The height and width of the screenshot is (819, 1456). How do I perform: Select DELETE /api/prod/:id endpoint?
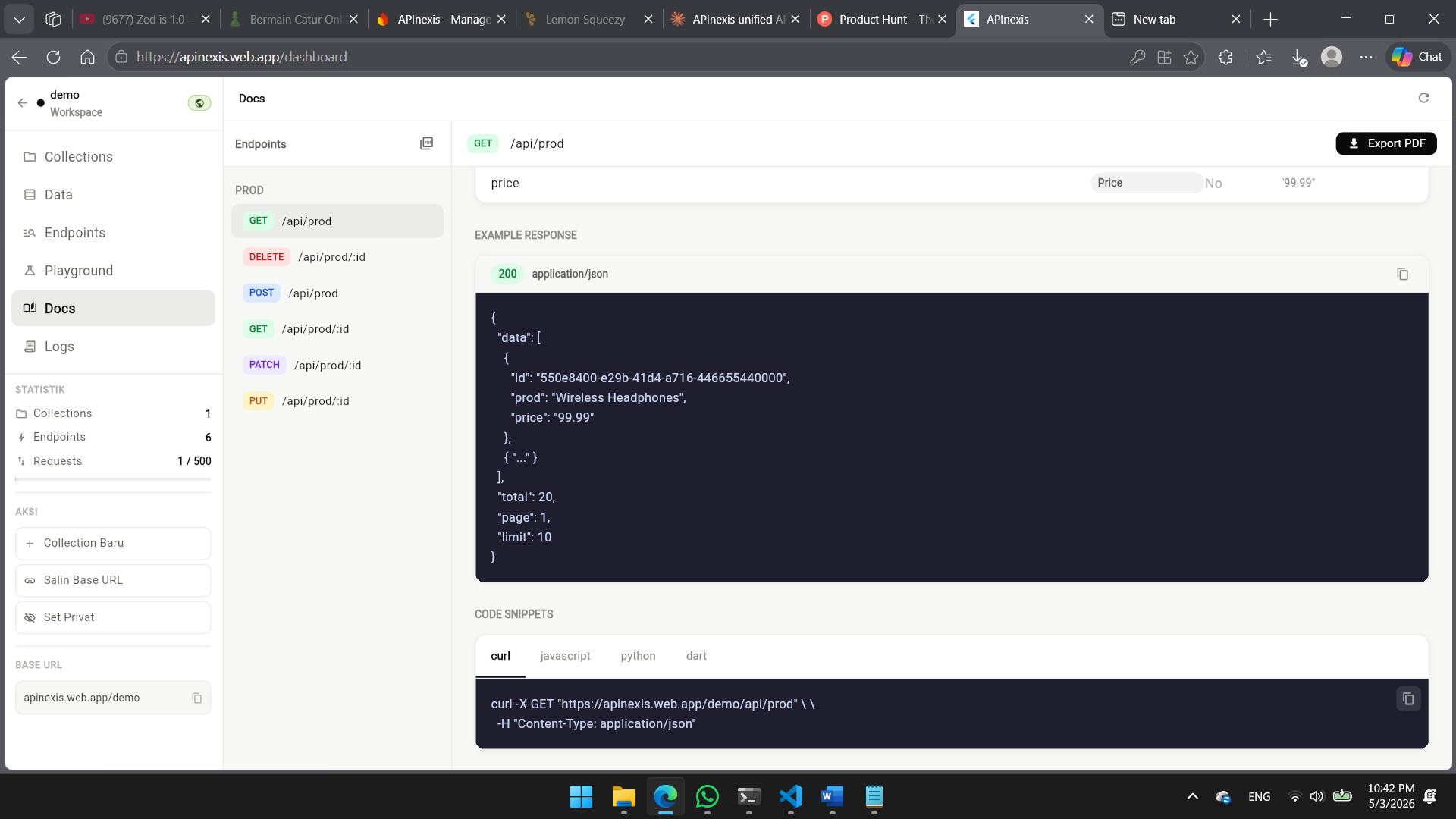pyautogui.click(x=337, y=257)
